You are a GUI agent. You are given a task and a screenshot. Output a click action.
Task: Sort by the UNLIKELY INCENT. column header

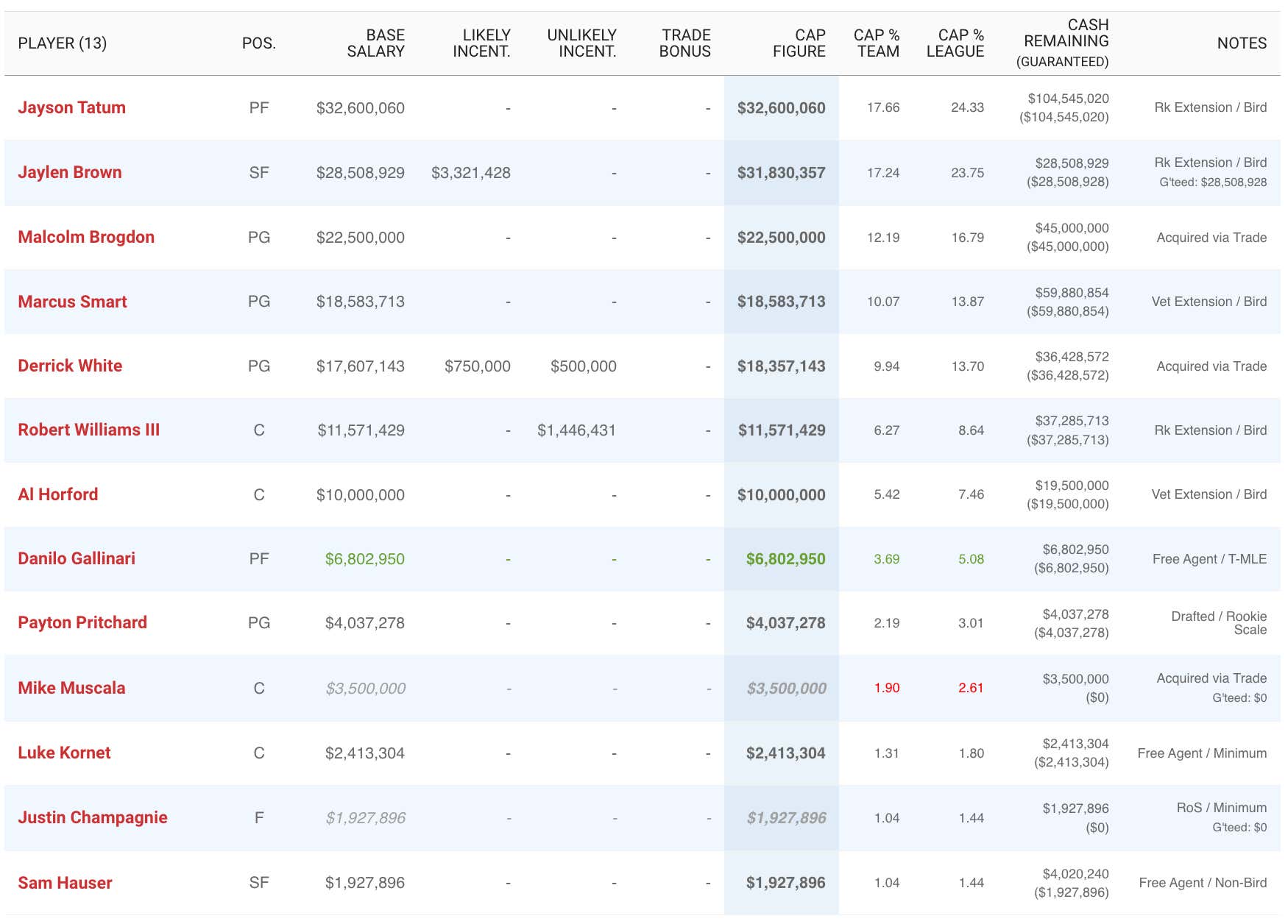(x=581, y=43)
